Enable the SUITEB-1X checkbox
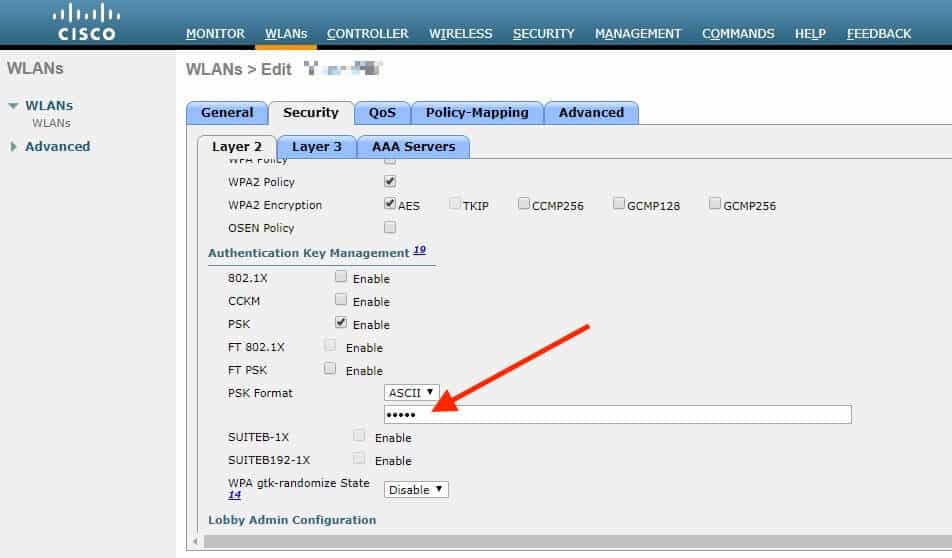The width and height of the screenshot is (952, 558). point(359,435)
